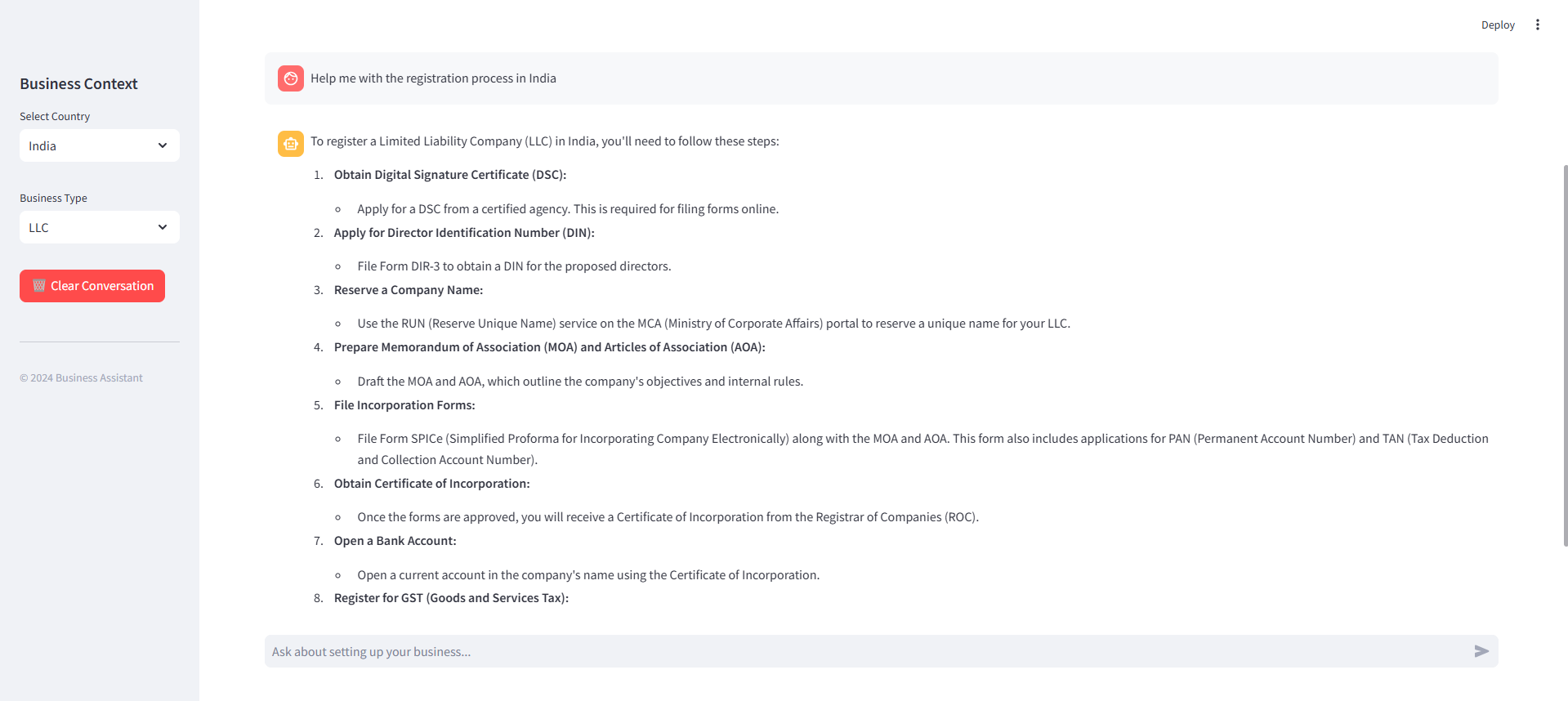Click the user avatar icon
The image size is (1568, 701).
[291, 78]
